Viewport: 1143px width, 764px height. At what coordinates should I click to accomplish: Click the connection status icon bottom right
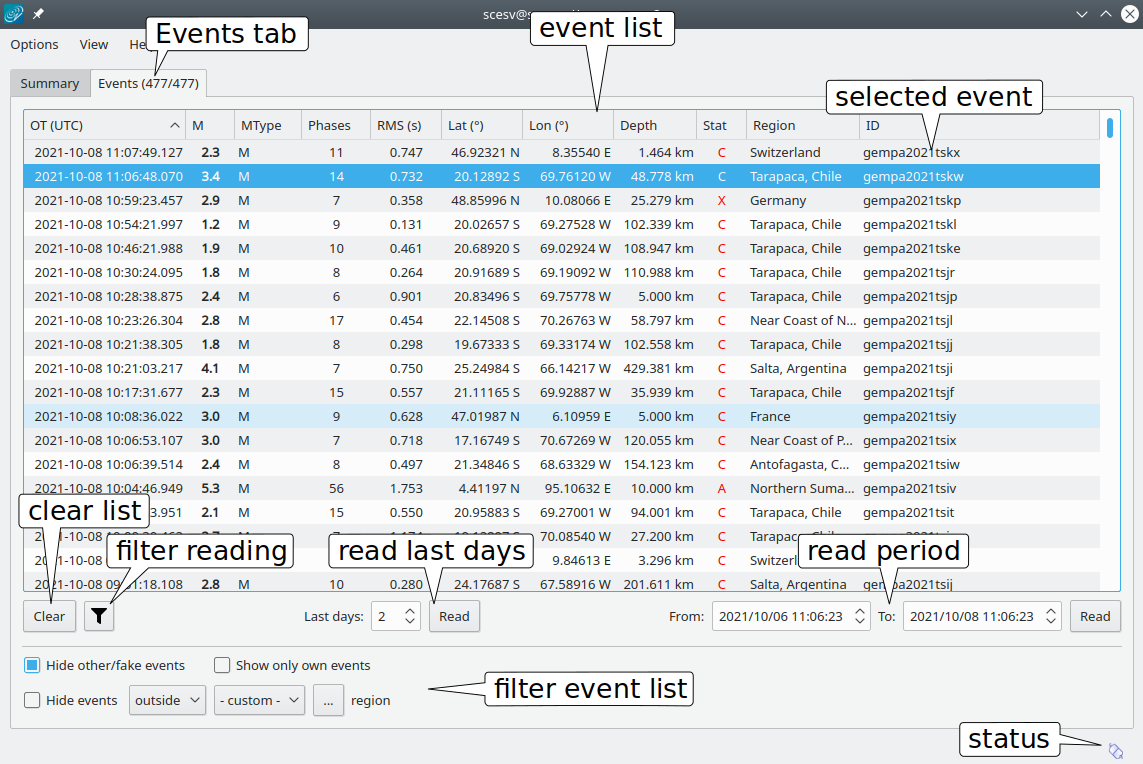pyautogui.click(x=1116, y=750)
